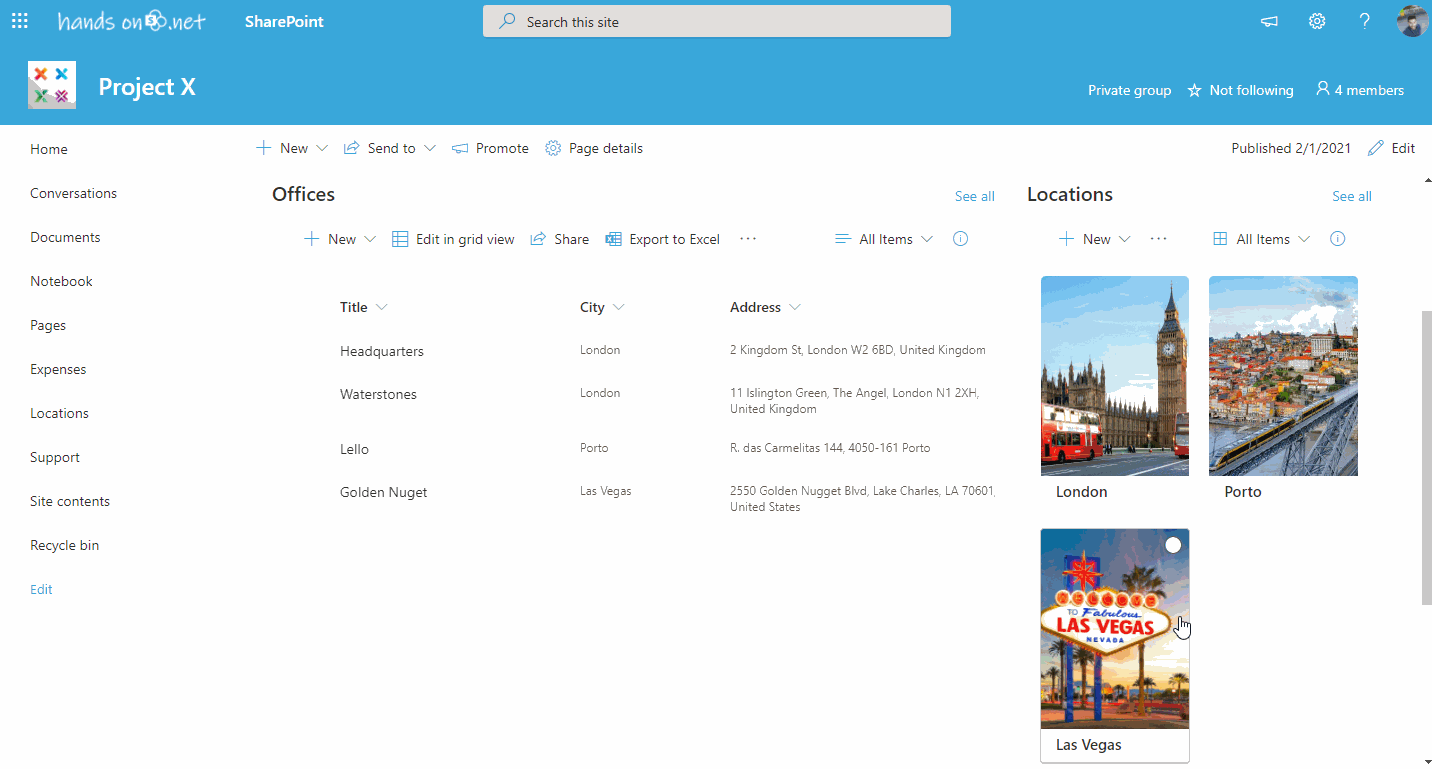Click See all link for Offices
This screenshot has width=1432, height=769.
point(974,196)
